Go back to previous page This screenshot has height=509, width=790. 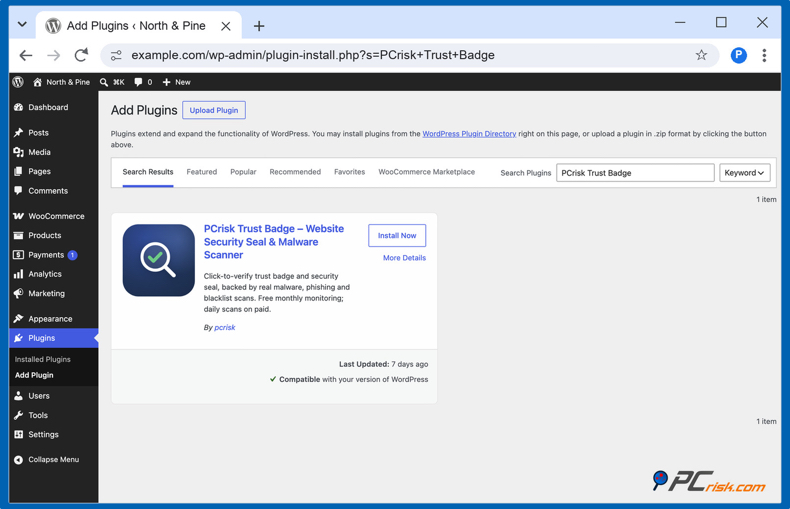[x=26, y=55]
